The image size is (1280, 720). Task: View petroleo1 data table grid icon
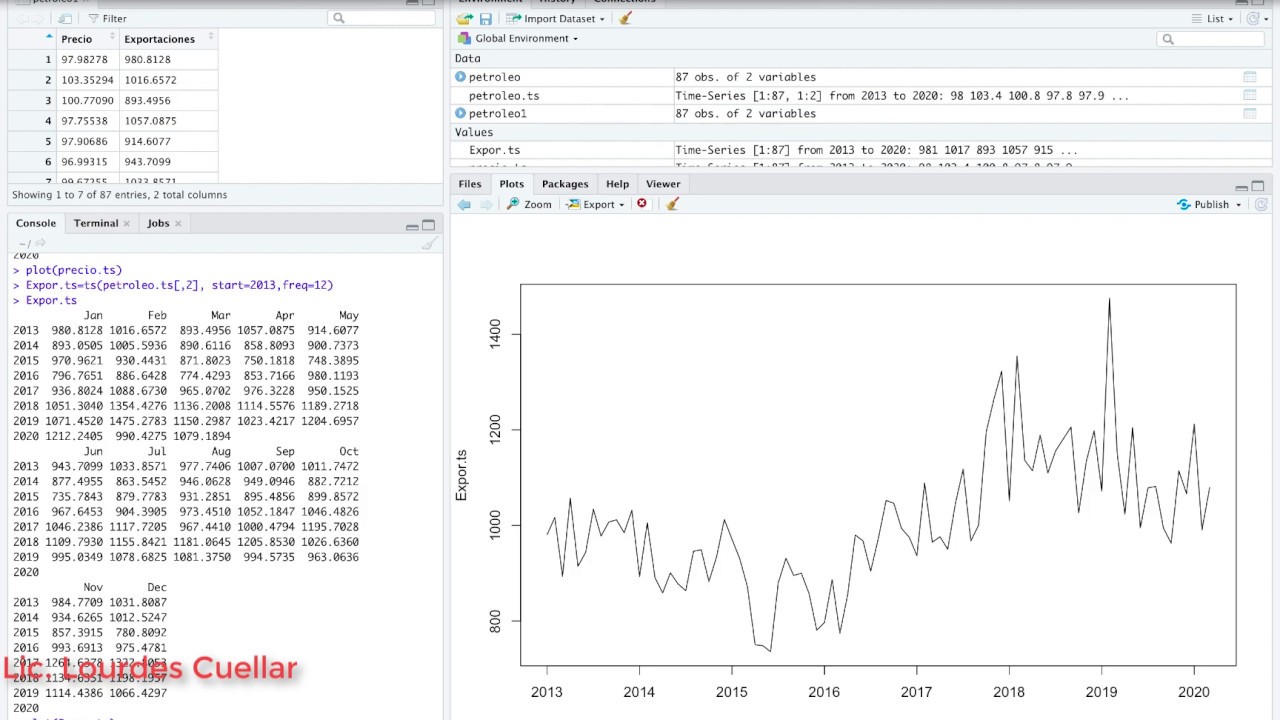(1249, 114)
